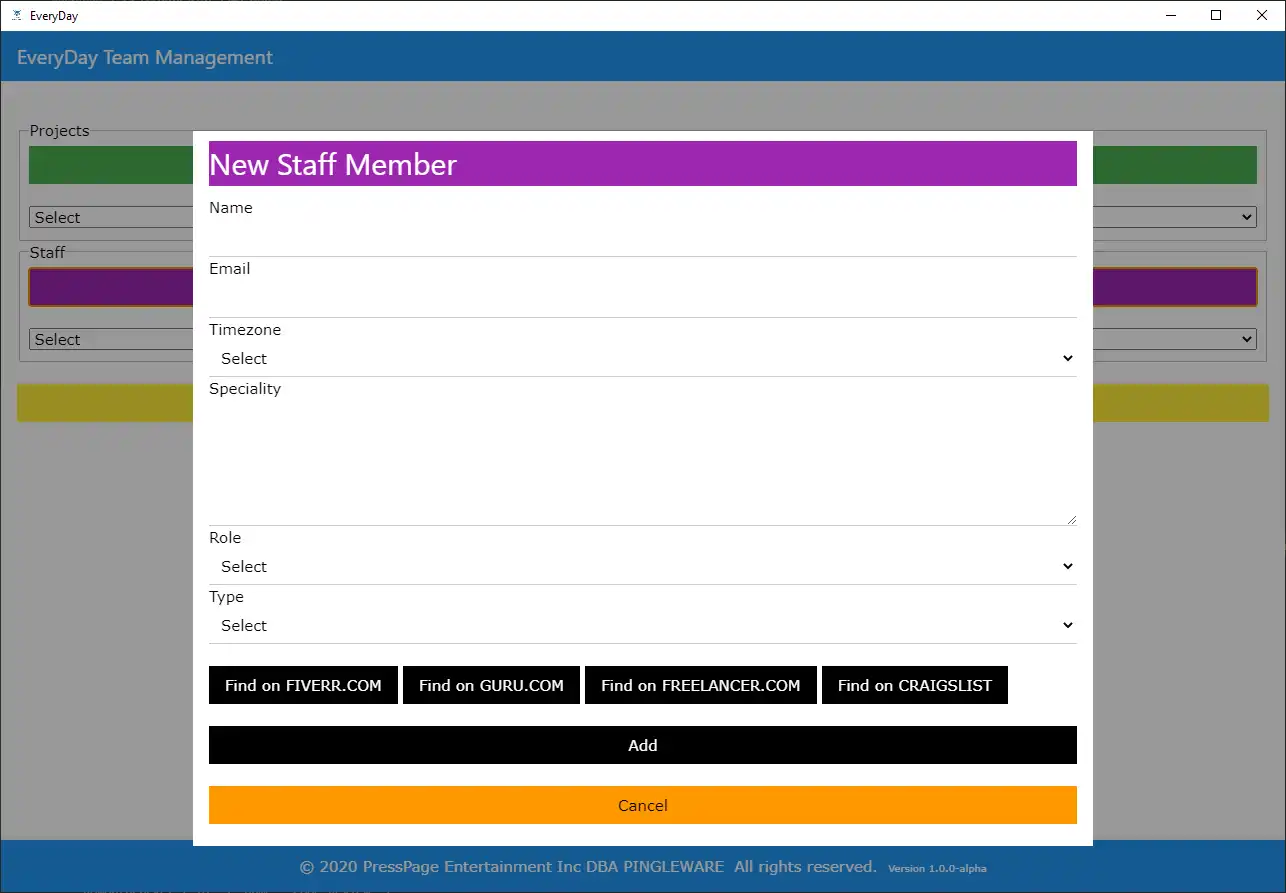1286x893 pixels.
Task: Minimize the EveryDay window
Action: tap(1172, 15)
